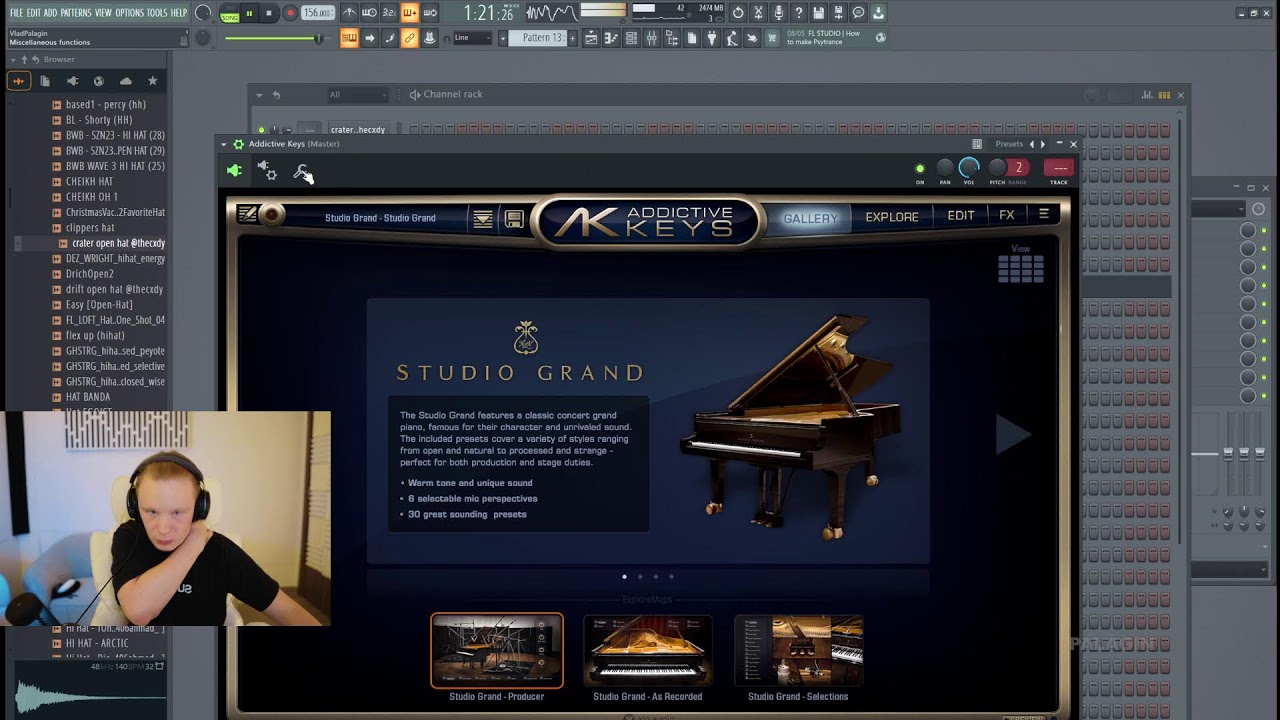Switch to the EDIT tab

pyautogui.click(x=961, y=216)
